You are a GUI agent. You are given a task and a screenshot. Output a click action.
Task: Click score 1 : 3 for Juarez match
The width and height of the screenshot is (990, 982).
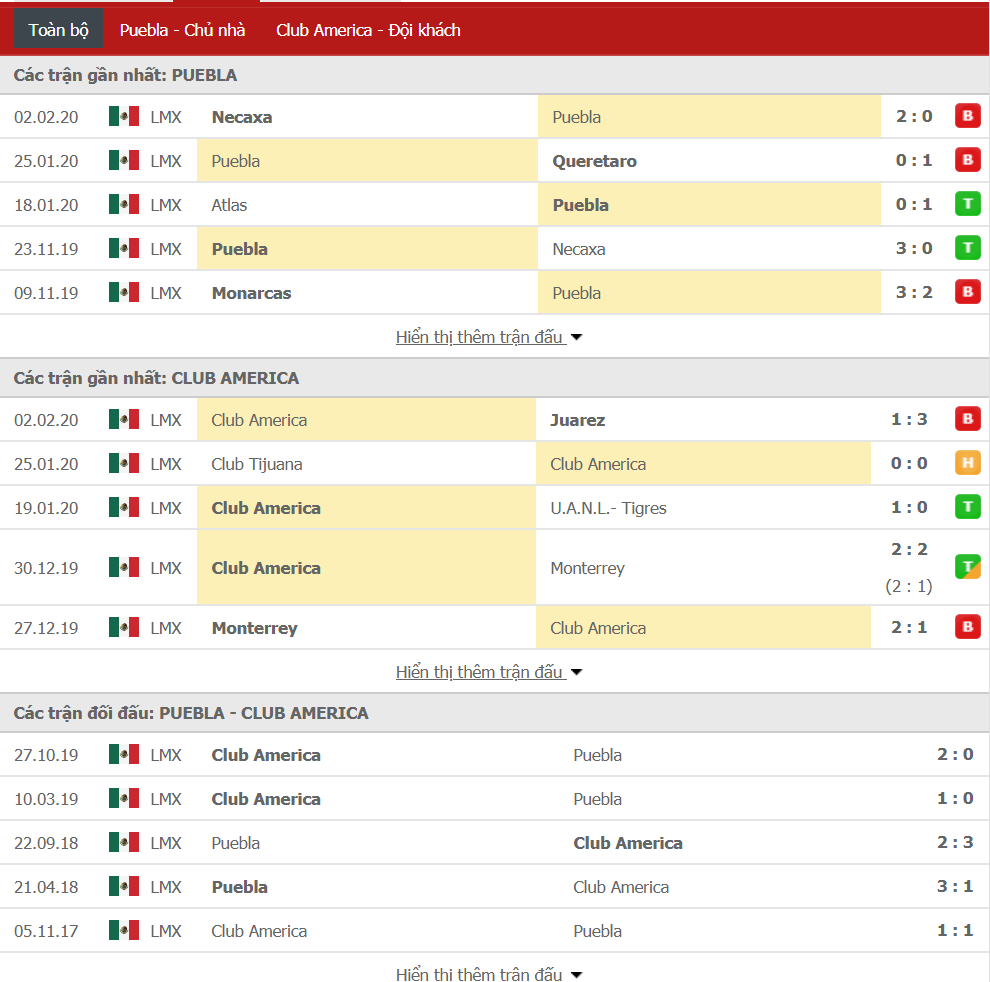[909, 419]
